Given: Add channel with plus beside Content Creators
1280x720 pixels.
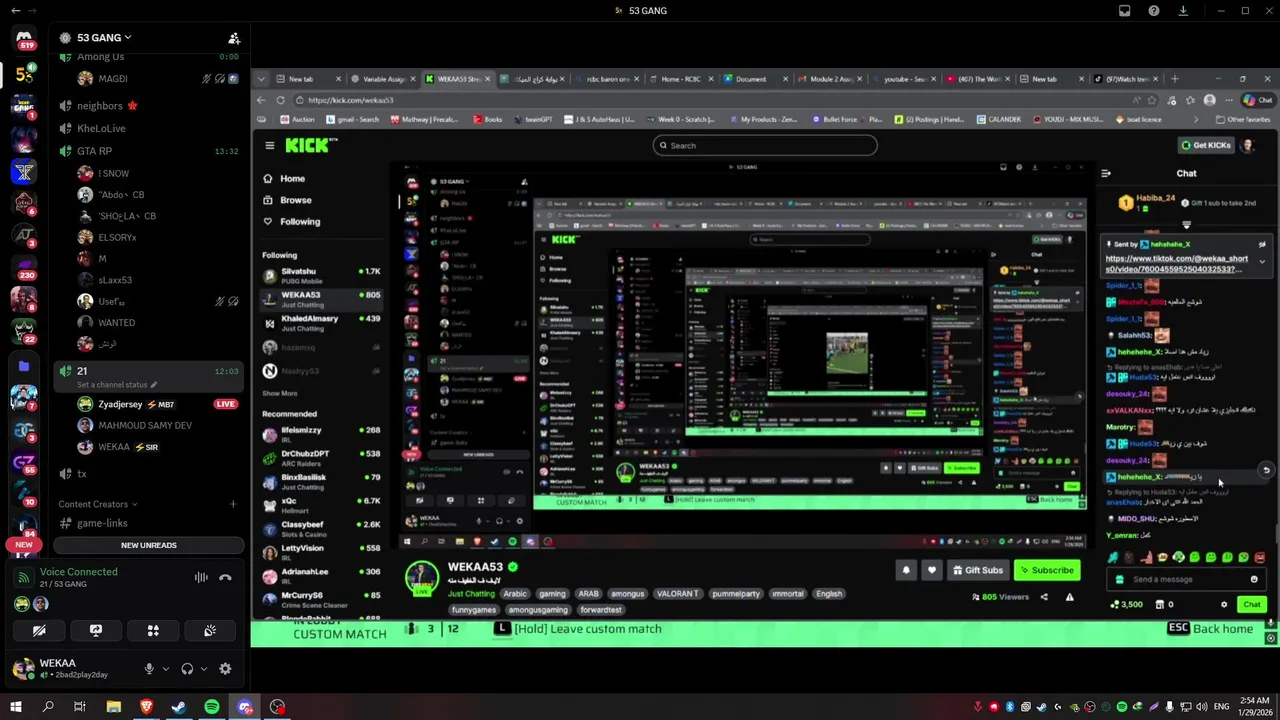Looking at the screenshot, I should click(233, 504).
